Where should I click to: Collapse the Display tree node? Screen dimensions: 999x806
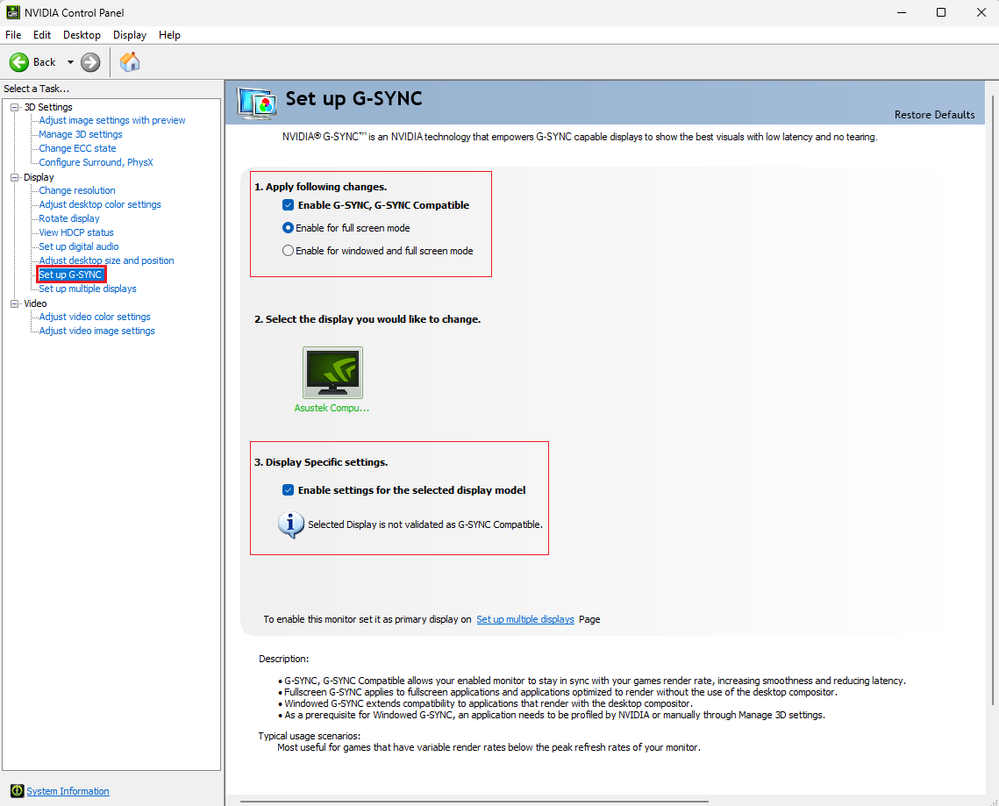(14, 177)
